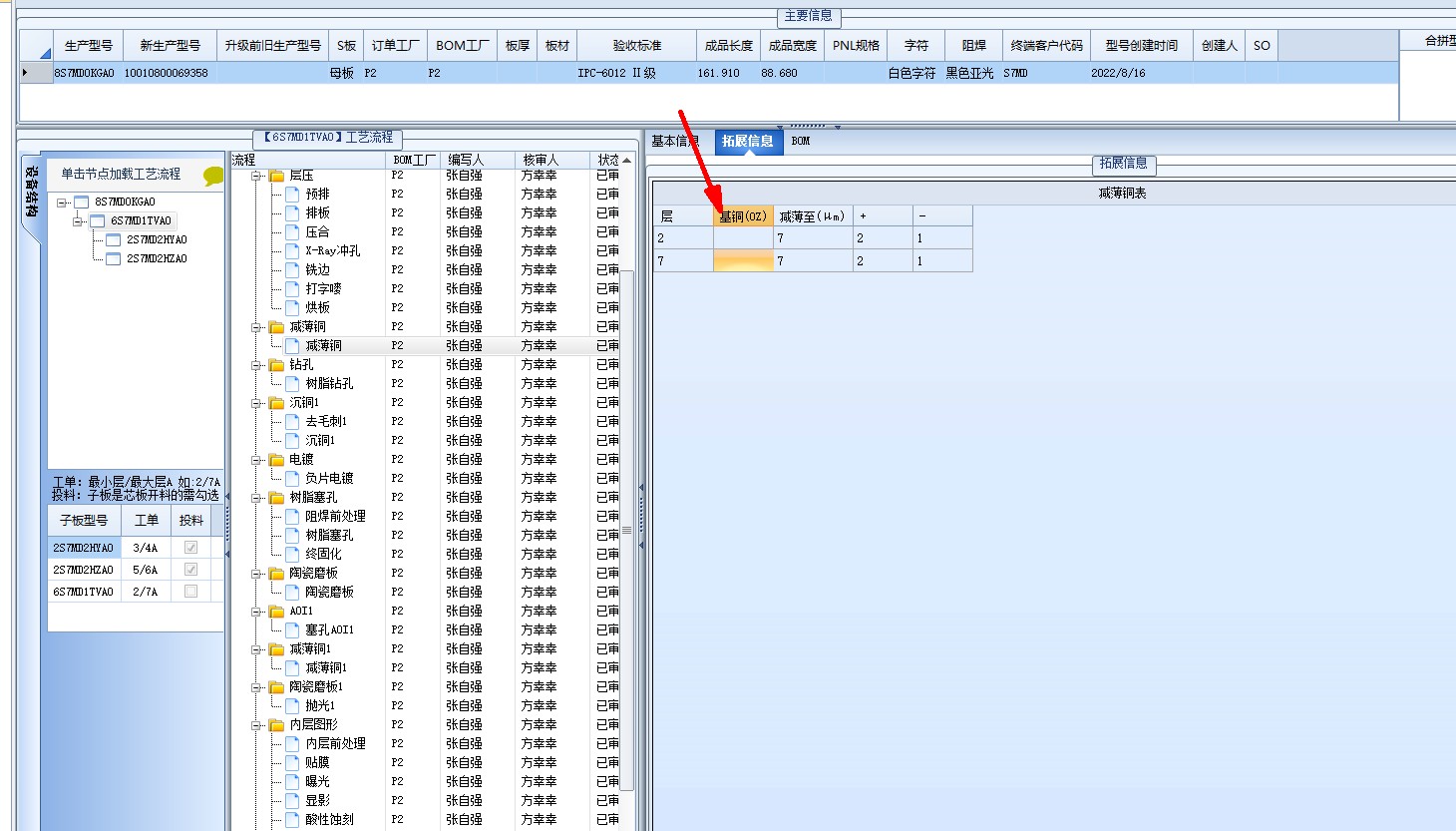
Task: Collapse the 钻孔 process group
Action: [x=257, y=364]
